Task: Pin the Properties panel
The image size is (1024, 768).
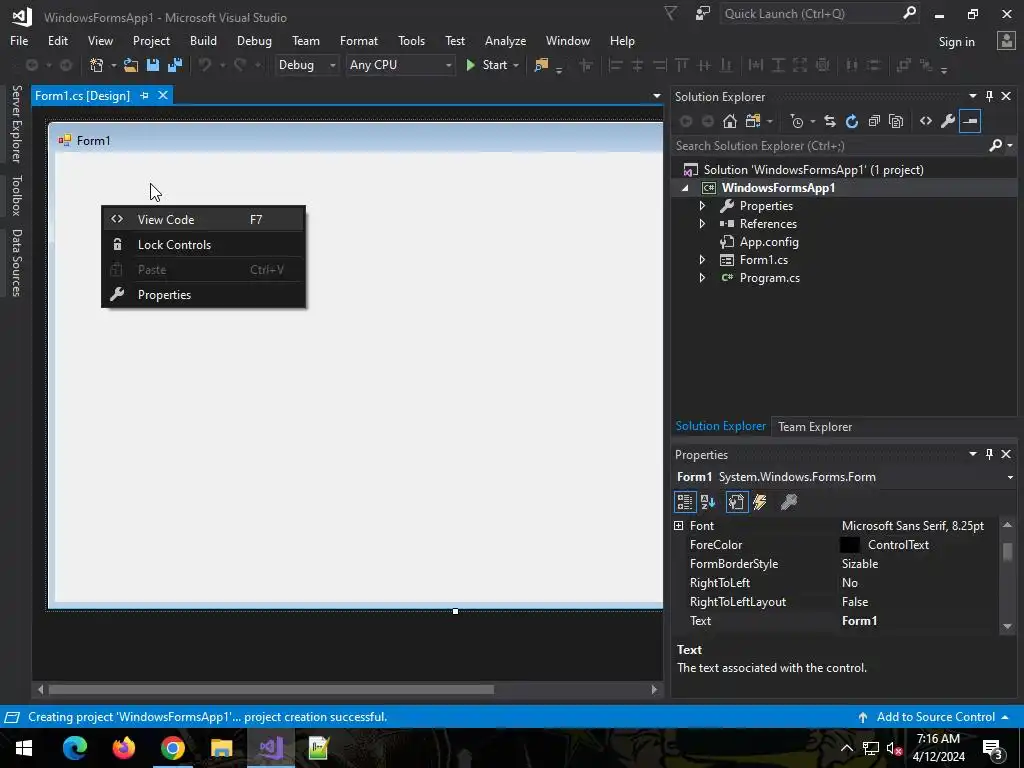Action: coord(989,454)
